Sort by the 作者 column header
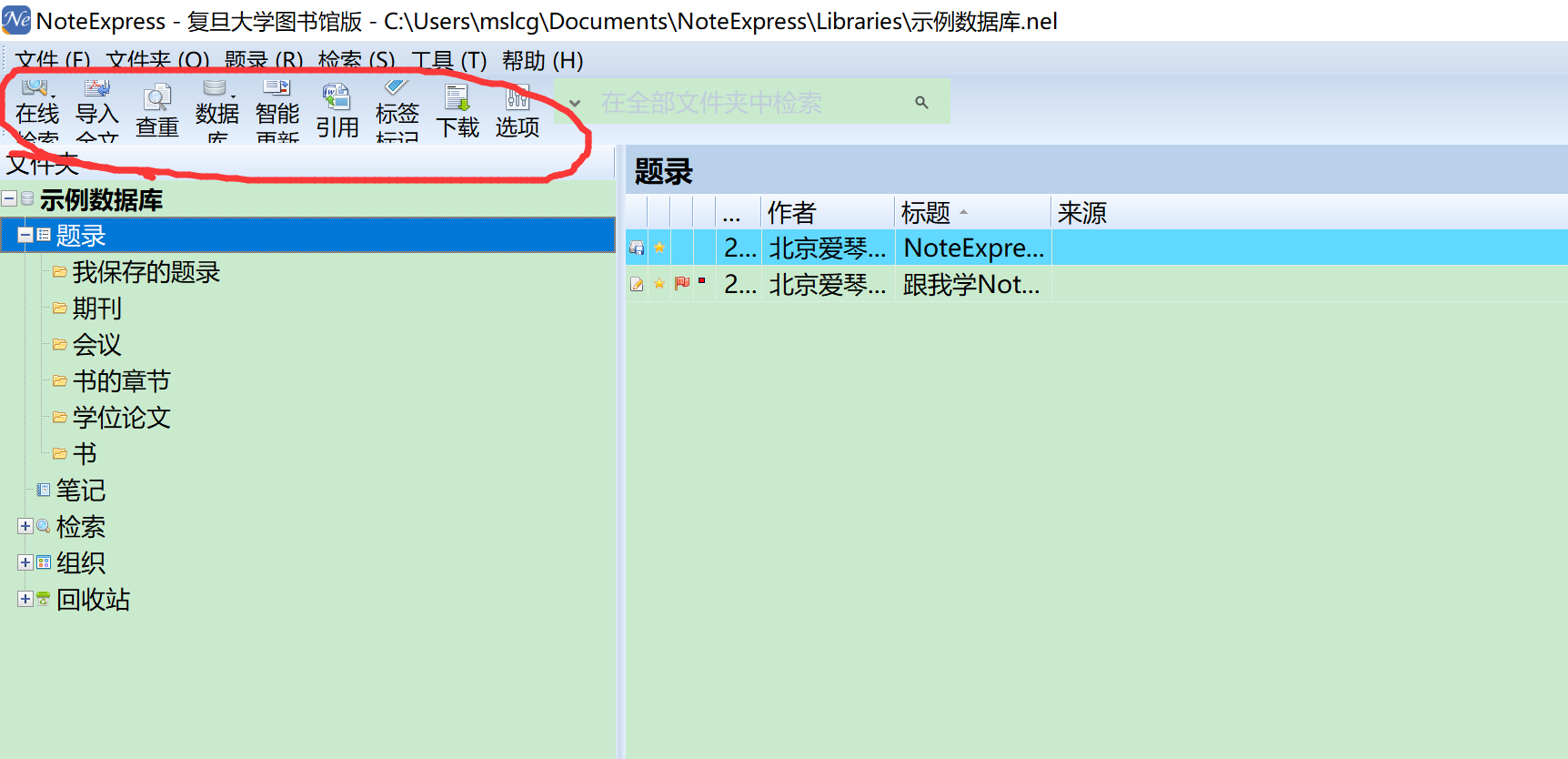This screenshot has width=1568, height=759. click(x=829, y=212)
